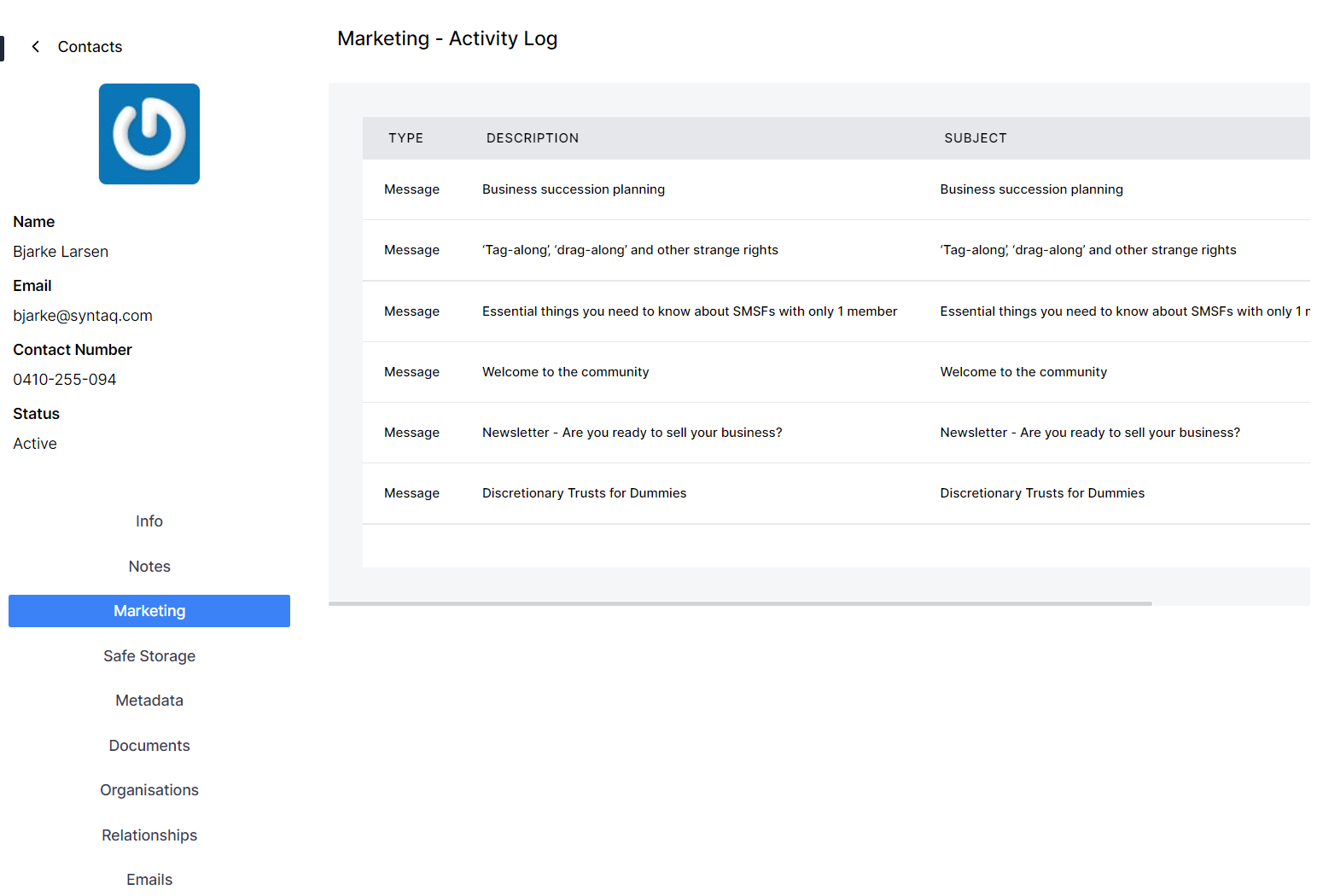
Task: Switch to Safe Storage section
Action: 149,656
